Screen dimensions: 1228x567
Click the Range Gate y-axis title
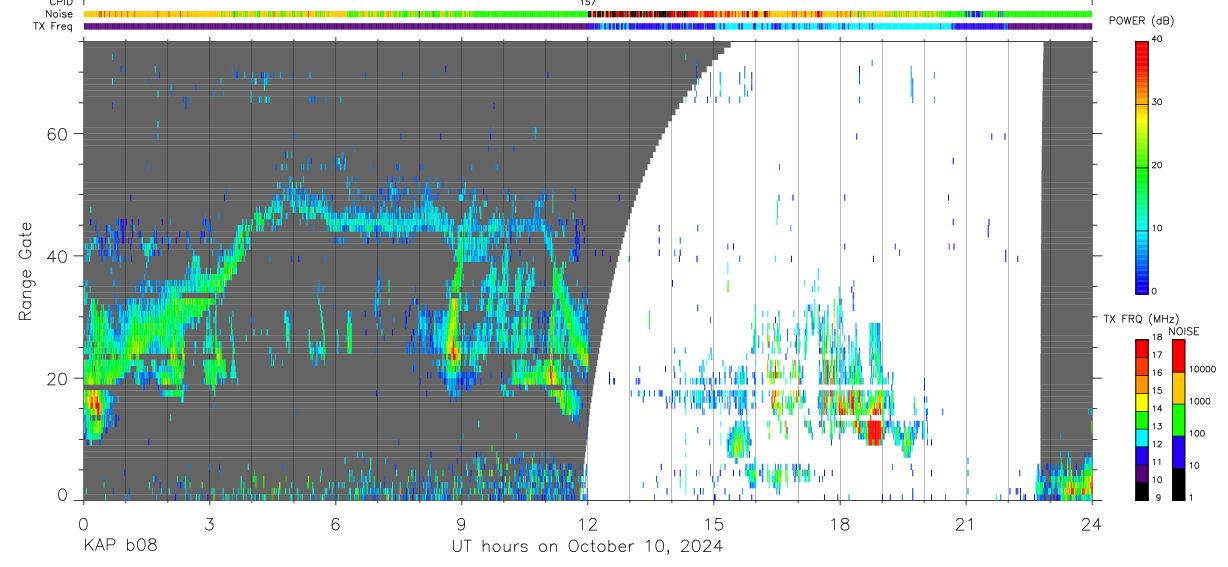click(x=25, y=272)
